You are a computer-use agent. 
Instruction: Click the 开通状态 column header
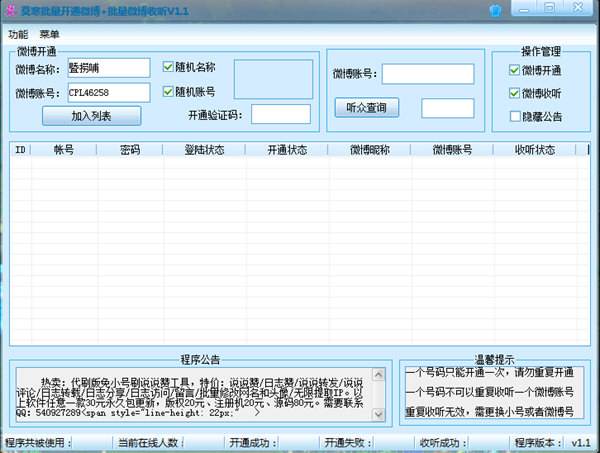pyautogui.click(x=287, y=150)
